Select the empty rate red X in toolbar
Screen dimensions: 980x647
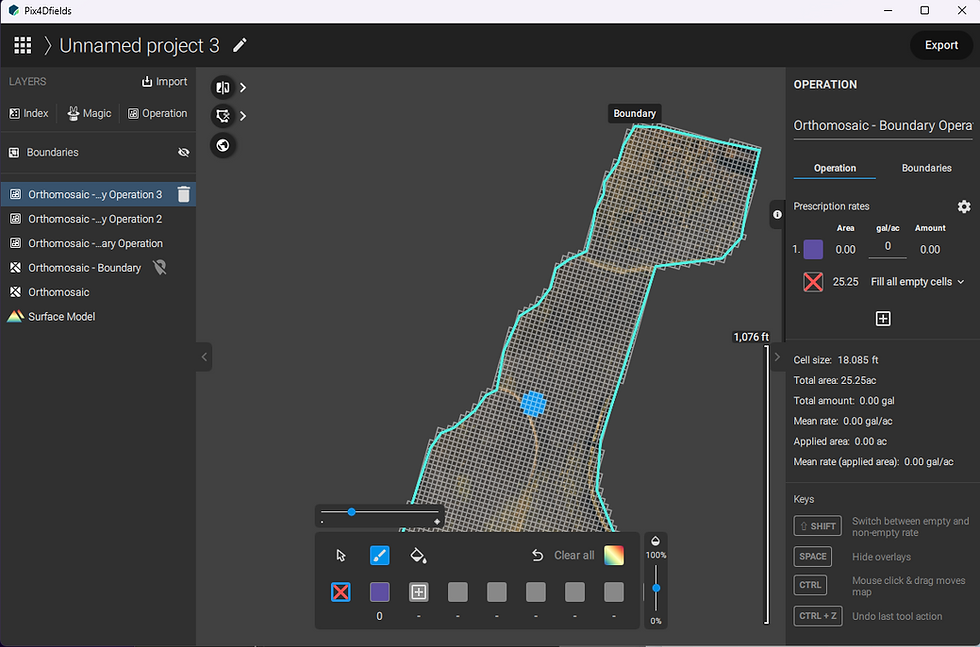pos(341,592)
